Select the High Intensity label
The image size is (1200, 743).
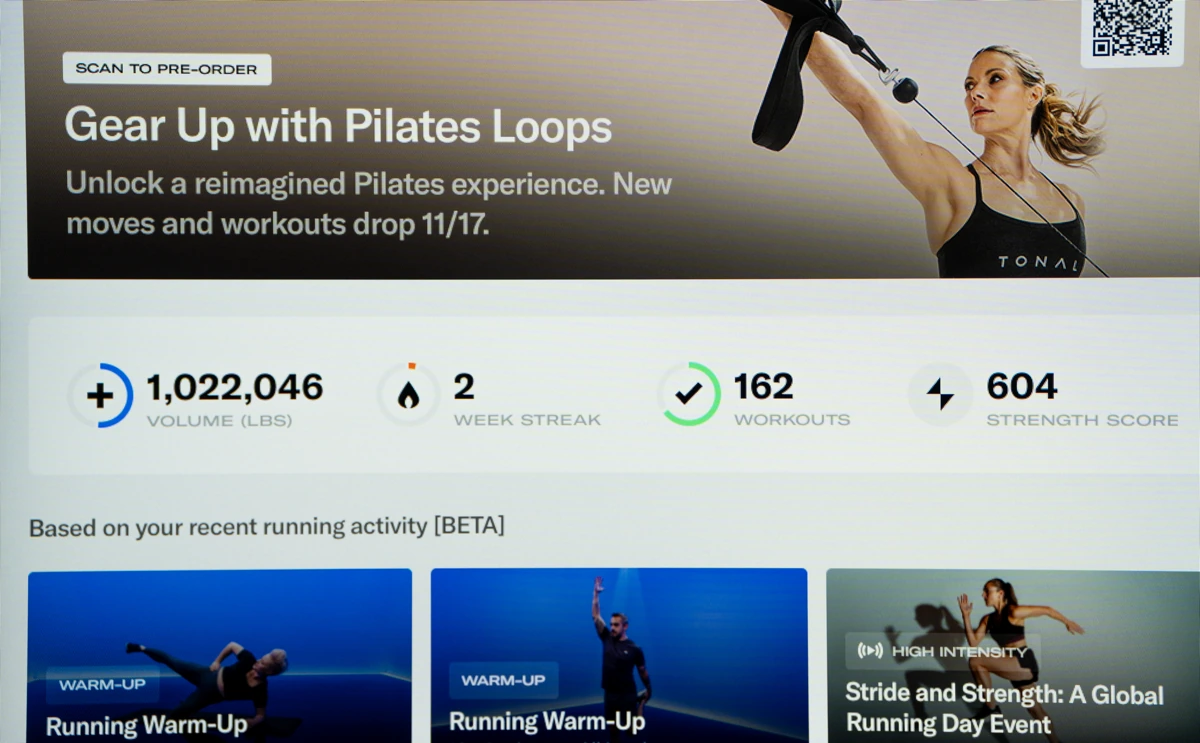pos(959,651)
